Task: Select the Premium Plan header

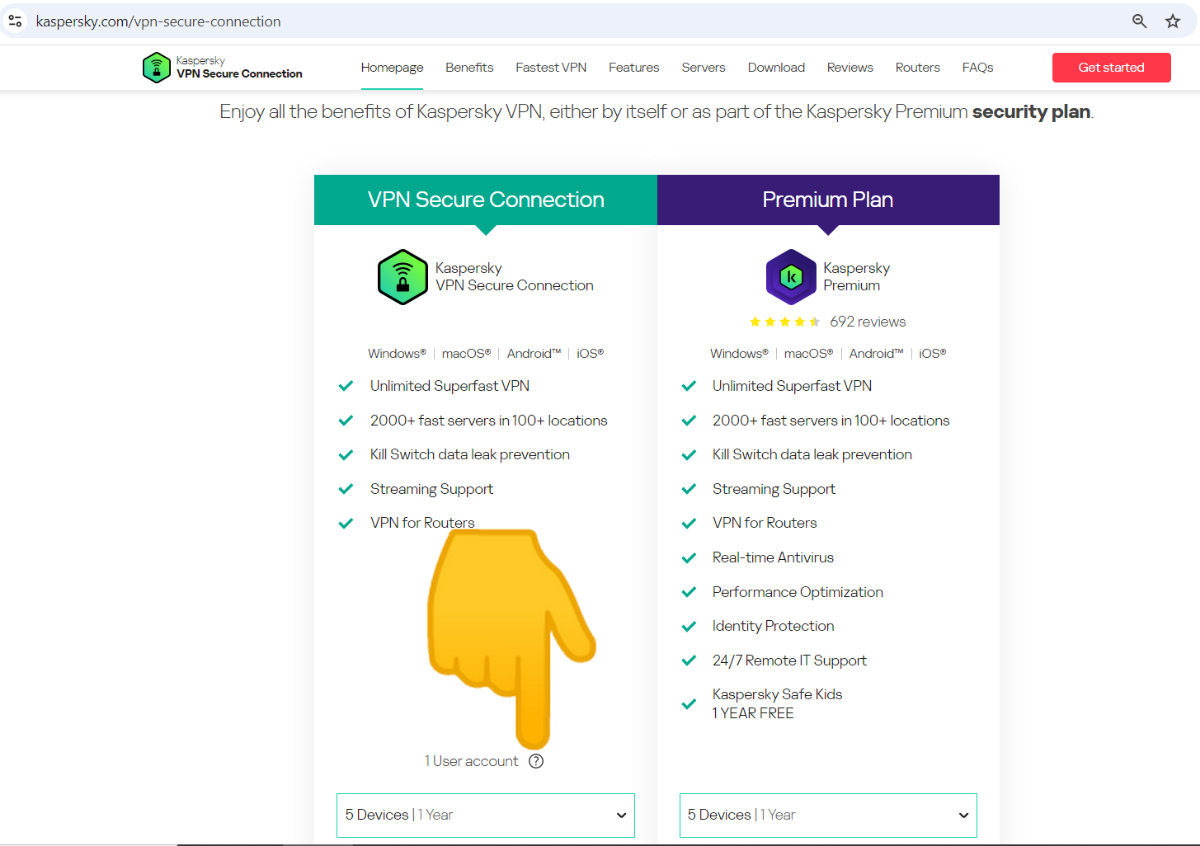Action: point(828,200)
